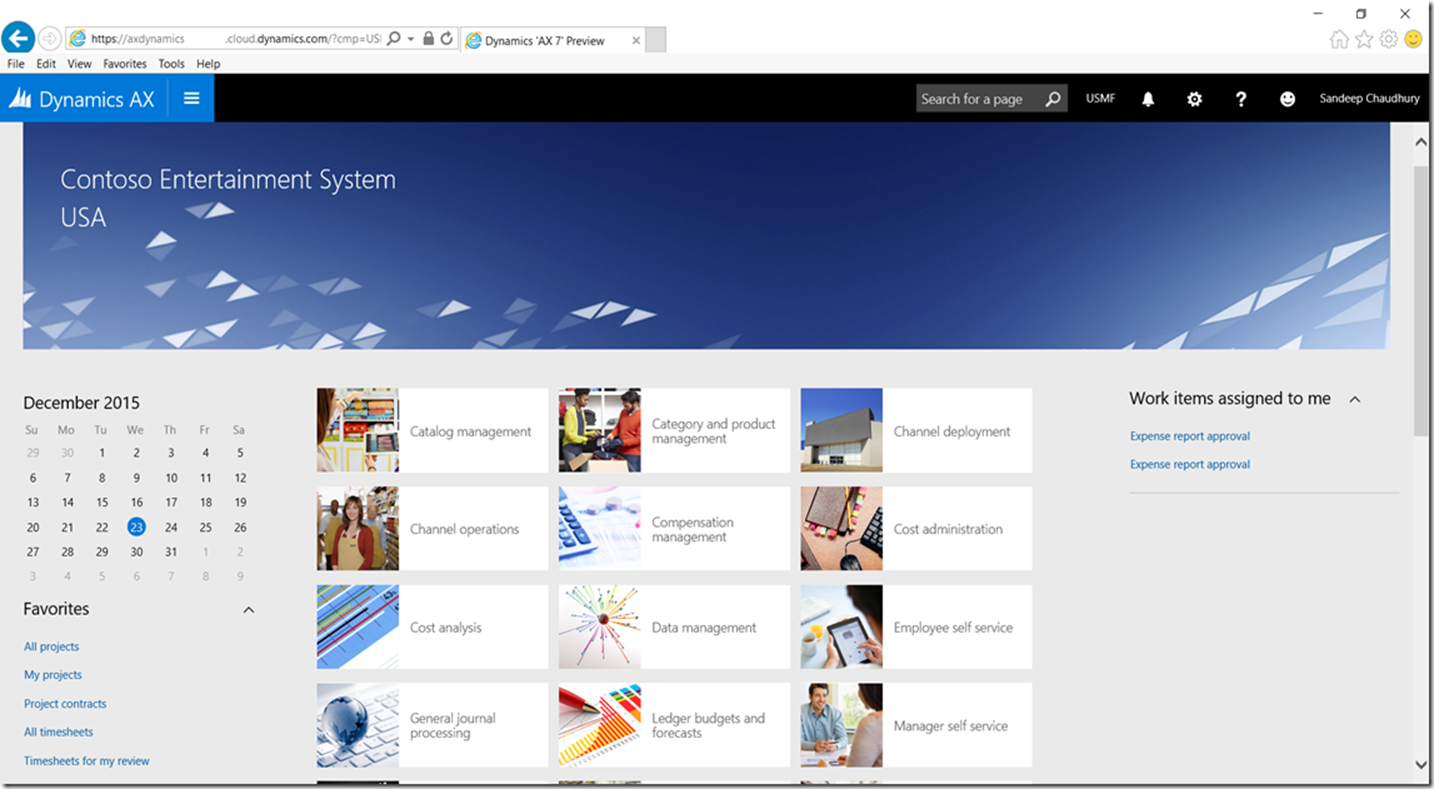Open the Sandeep Chaudhury user menu
Screen dimensions: 1434x789
click(1369, 99)
